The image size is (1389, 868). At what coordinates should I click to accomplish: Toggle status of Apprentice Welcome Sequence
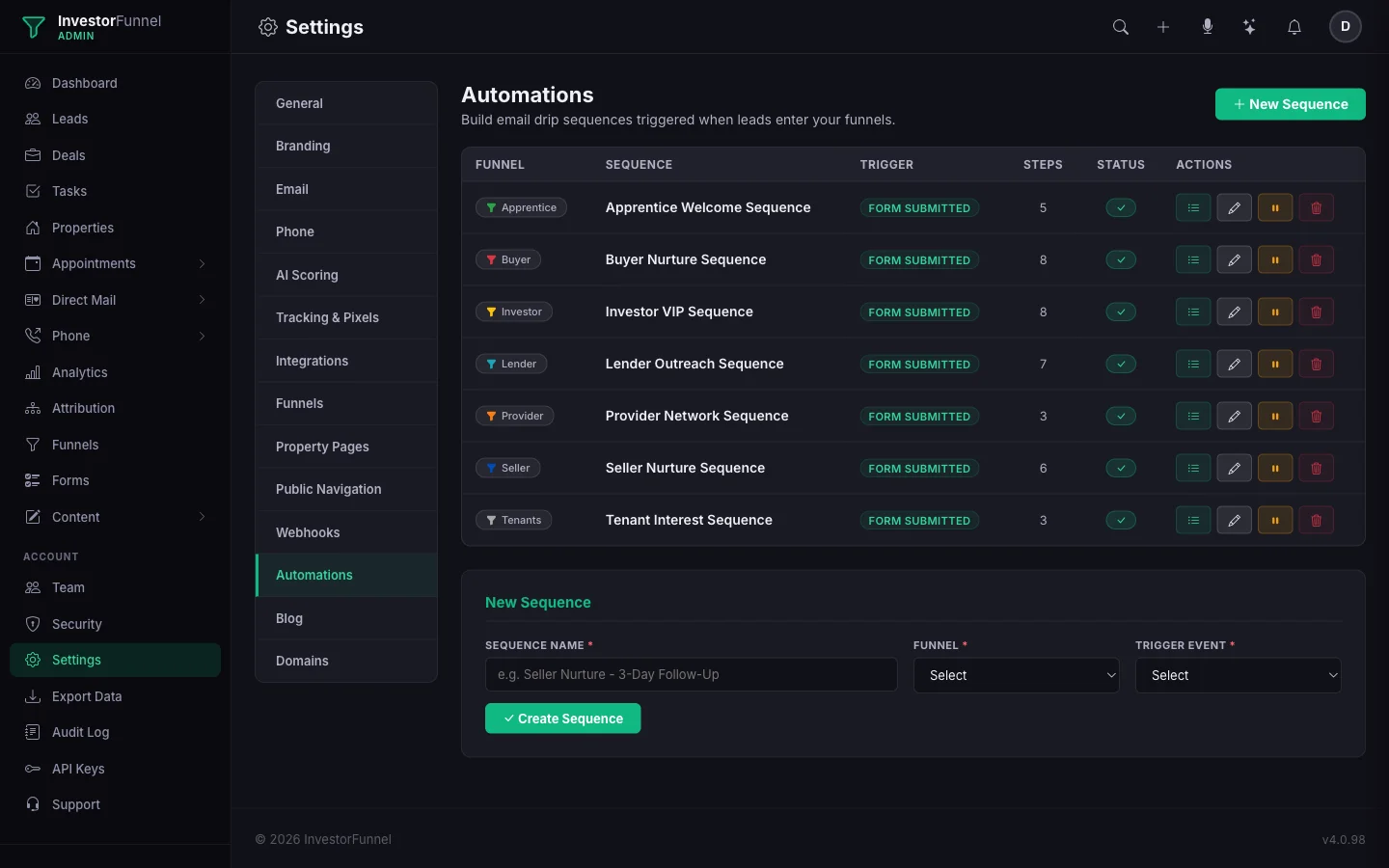(x=1121, y=208)
